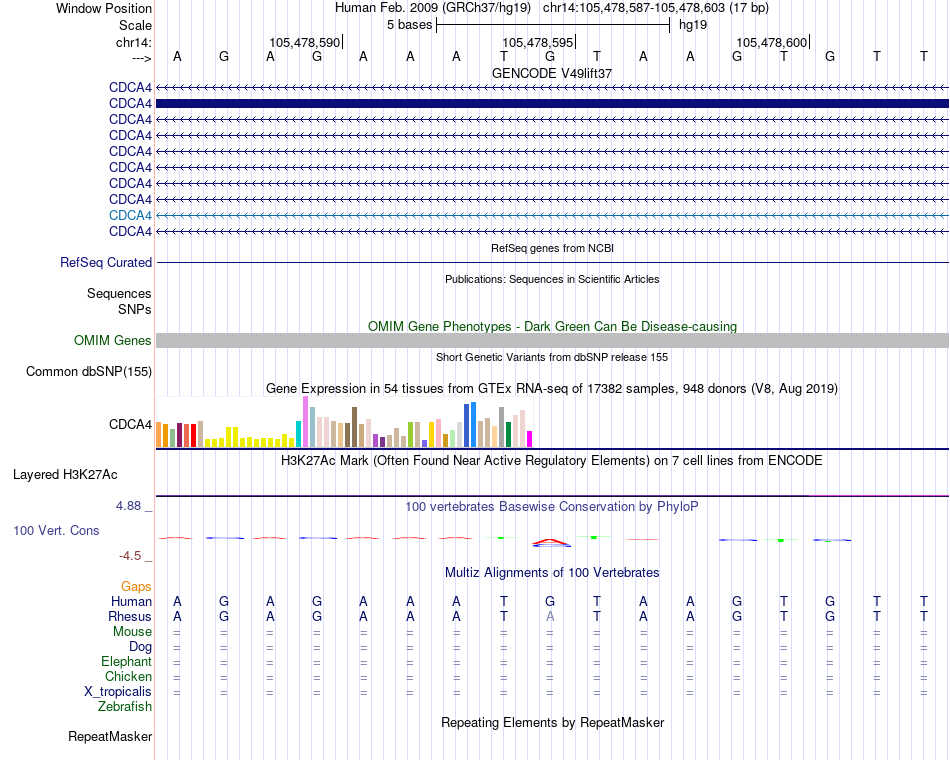Click the CDCA4 label beside the exon bar
The width and height of the screenshot is (950, 760).
(x=130, y=104)
